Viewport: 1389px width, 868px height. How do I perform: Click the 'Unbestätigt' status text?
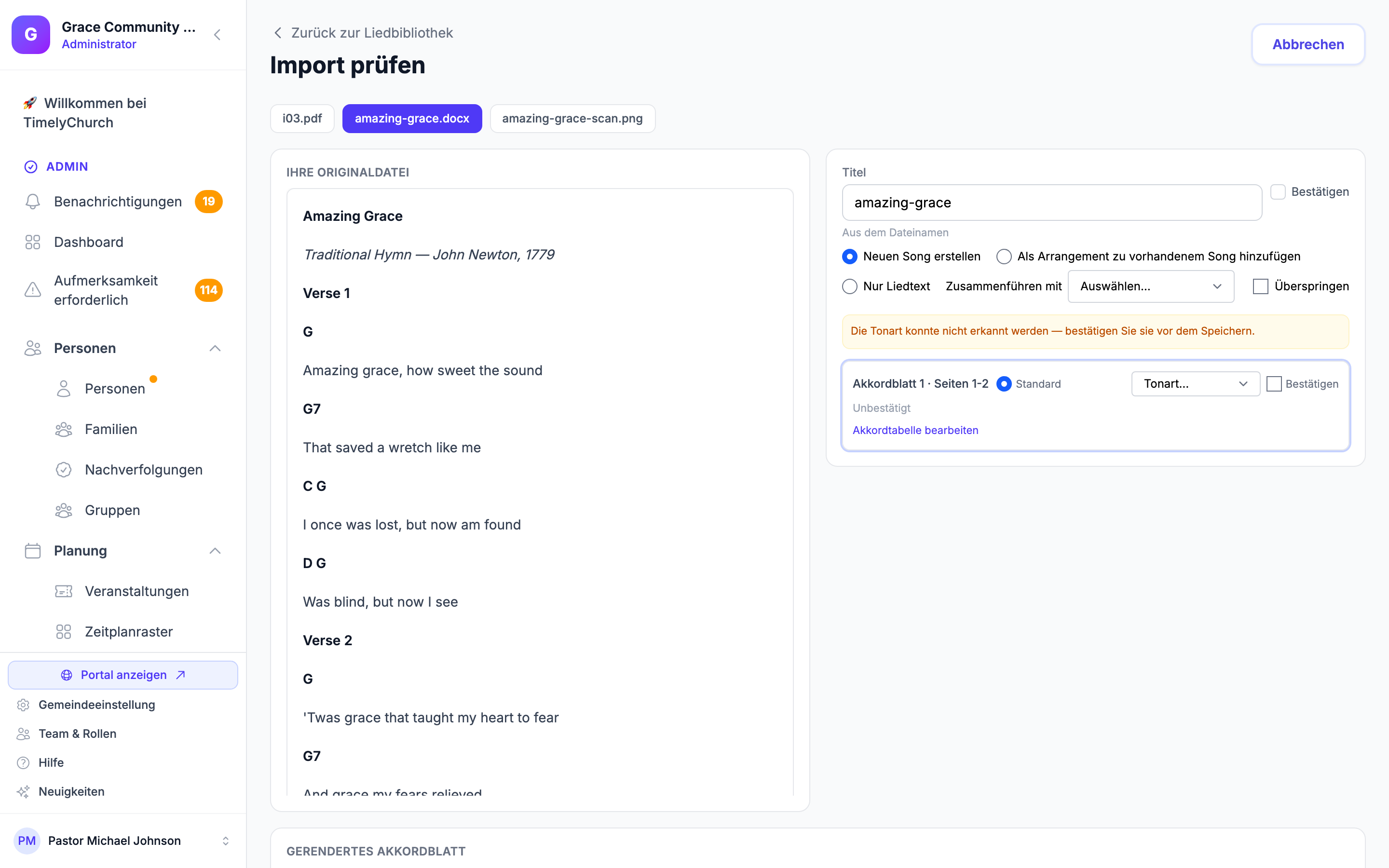tap(882, 408)
